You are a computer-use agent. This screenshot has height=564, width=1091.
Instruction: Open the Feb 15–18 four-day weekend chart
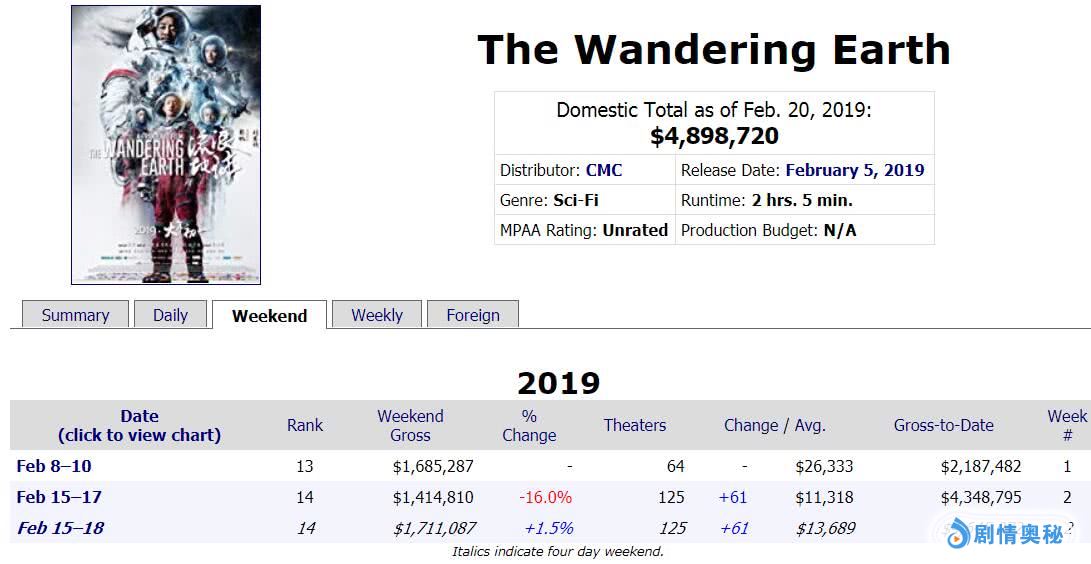pyautogui.click(x=60, y=528)
